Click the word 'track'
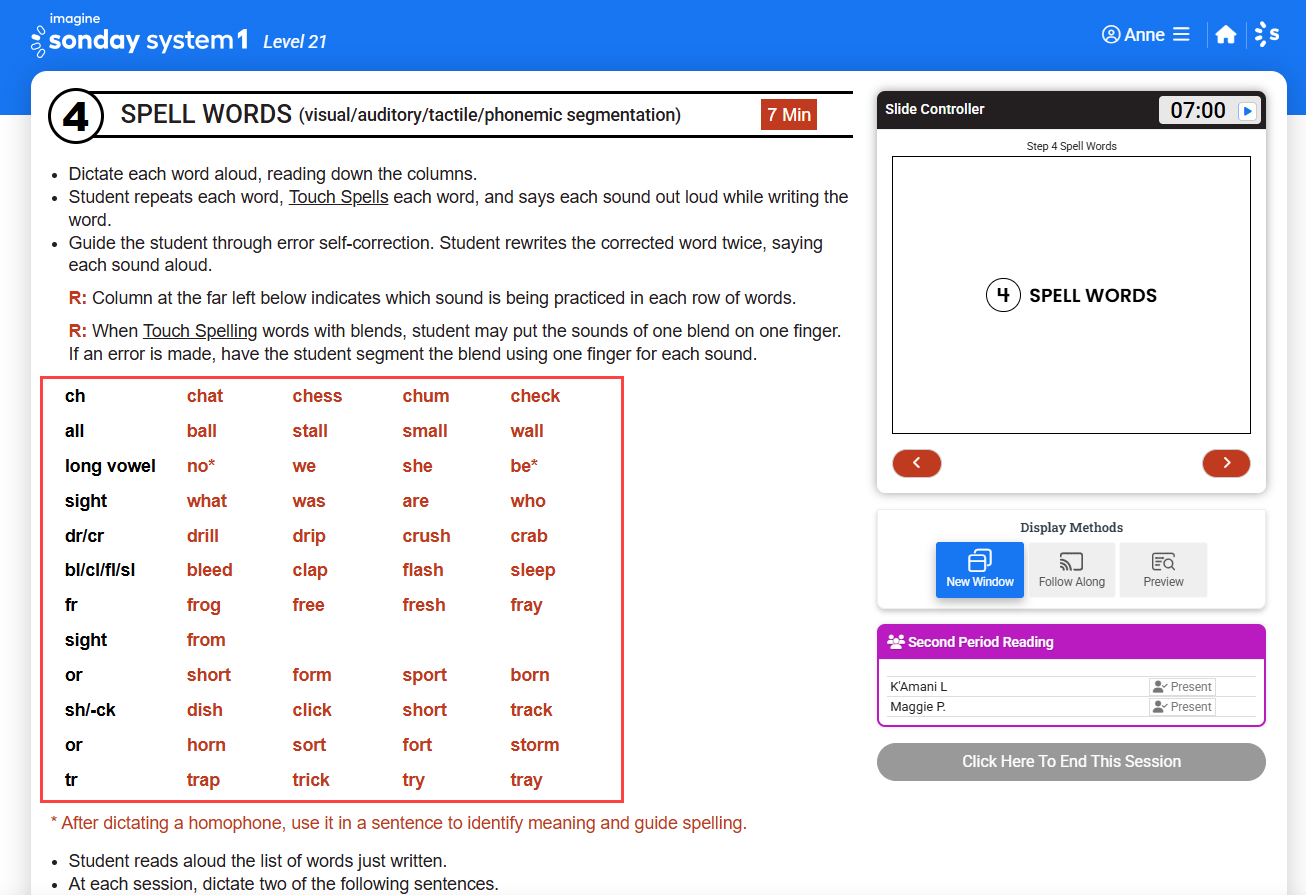Viewport: 1306px width, 895px height. coord(532,710)
